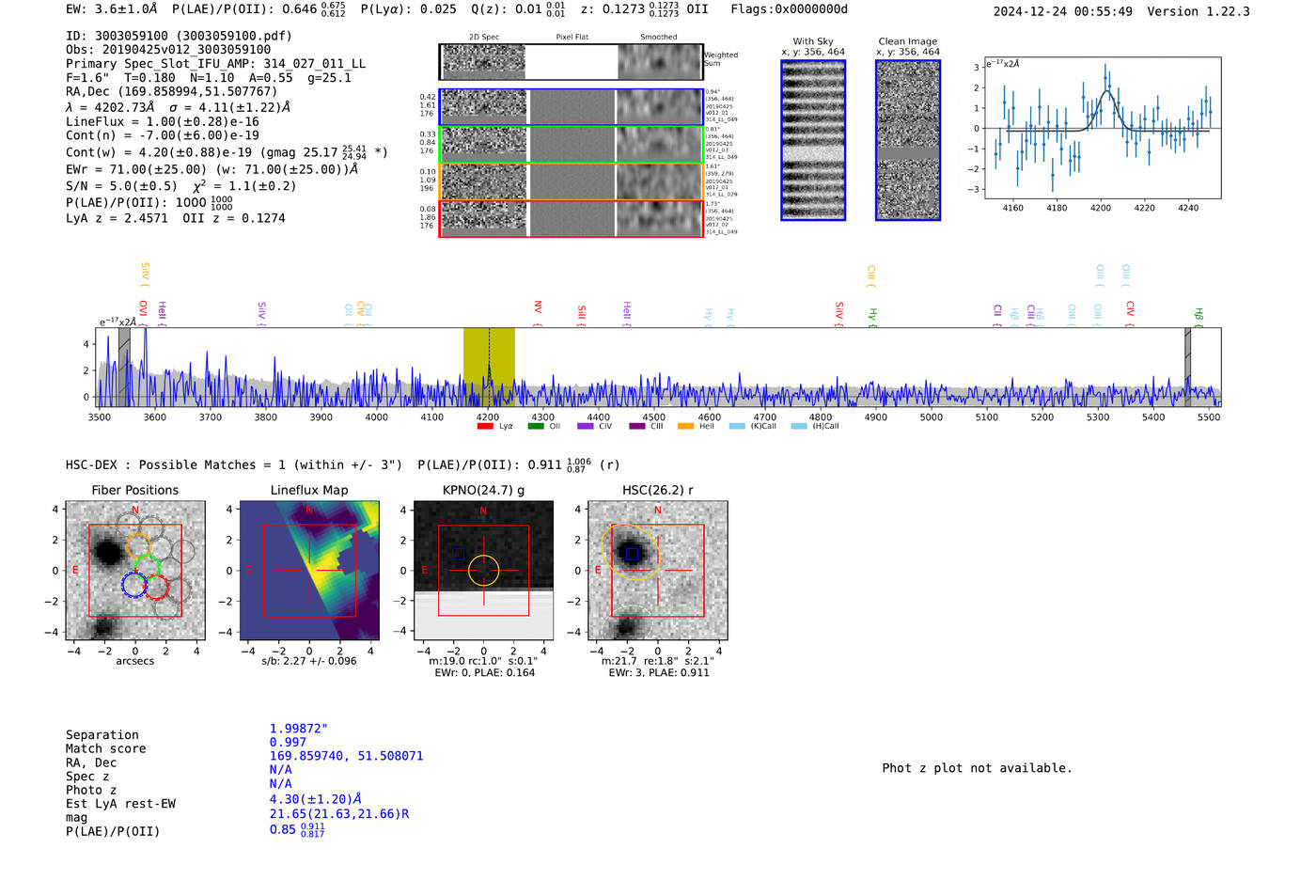
Task: Click the 'S/N = 5.0(±0.5)' text
Action: (121, 186)
